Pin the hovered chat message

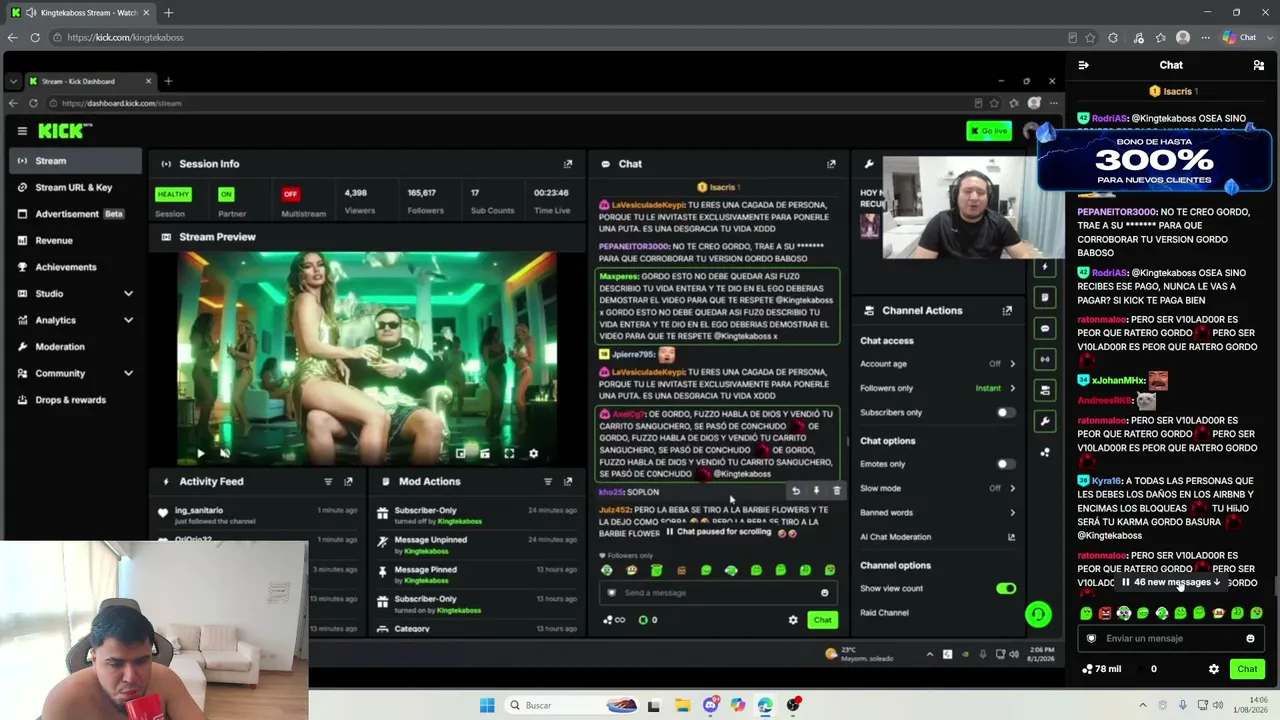pos(816,491)
